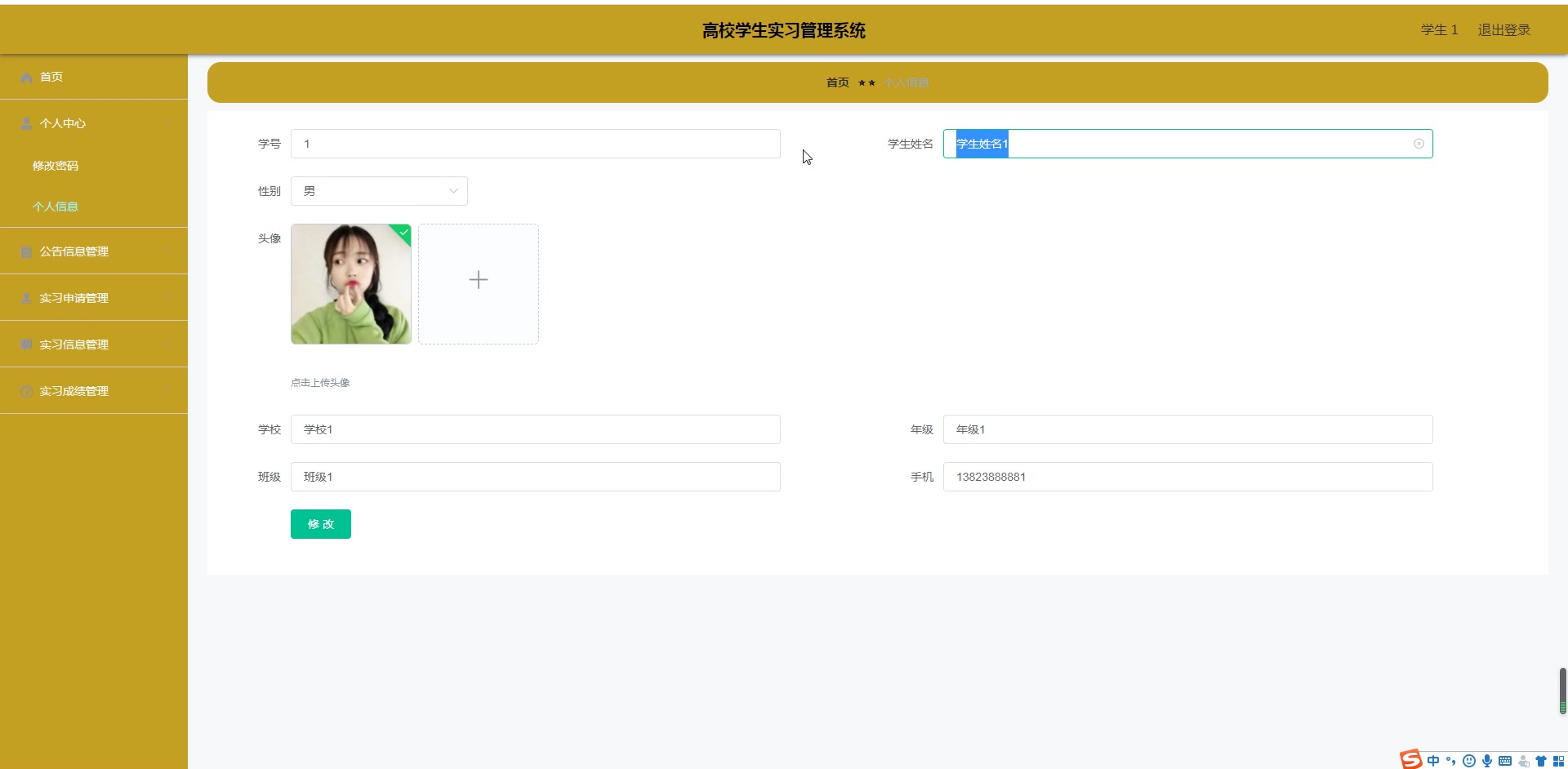Click the person icon beside 实习申请管理
The image size is (1568, 769).
pyautogui.click(x=25, y=297)
